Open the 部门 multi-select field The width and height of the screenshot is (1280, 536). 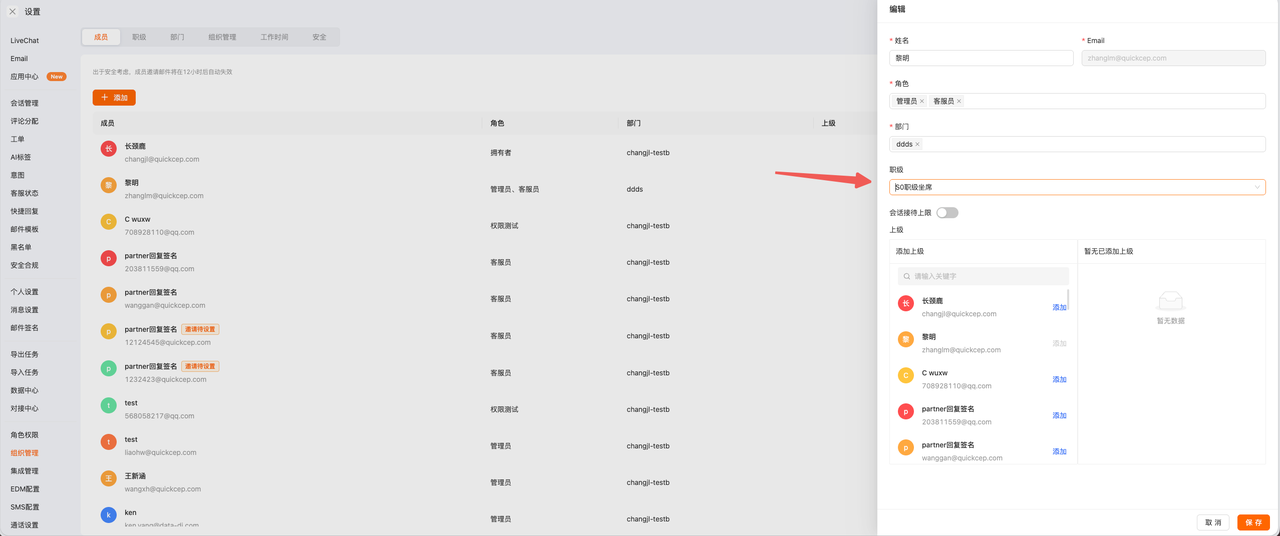pos(1077,144)
